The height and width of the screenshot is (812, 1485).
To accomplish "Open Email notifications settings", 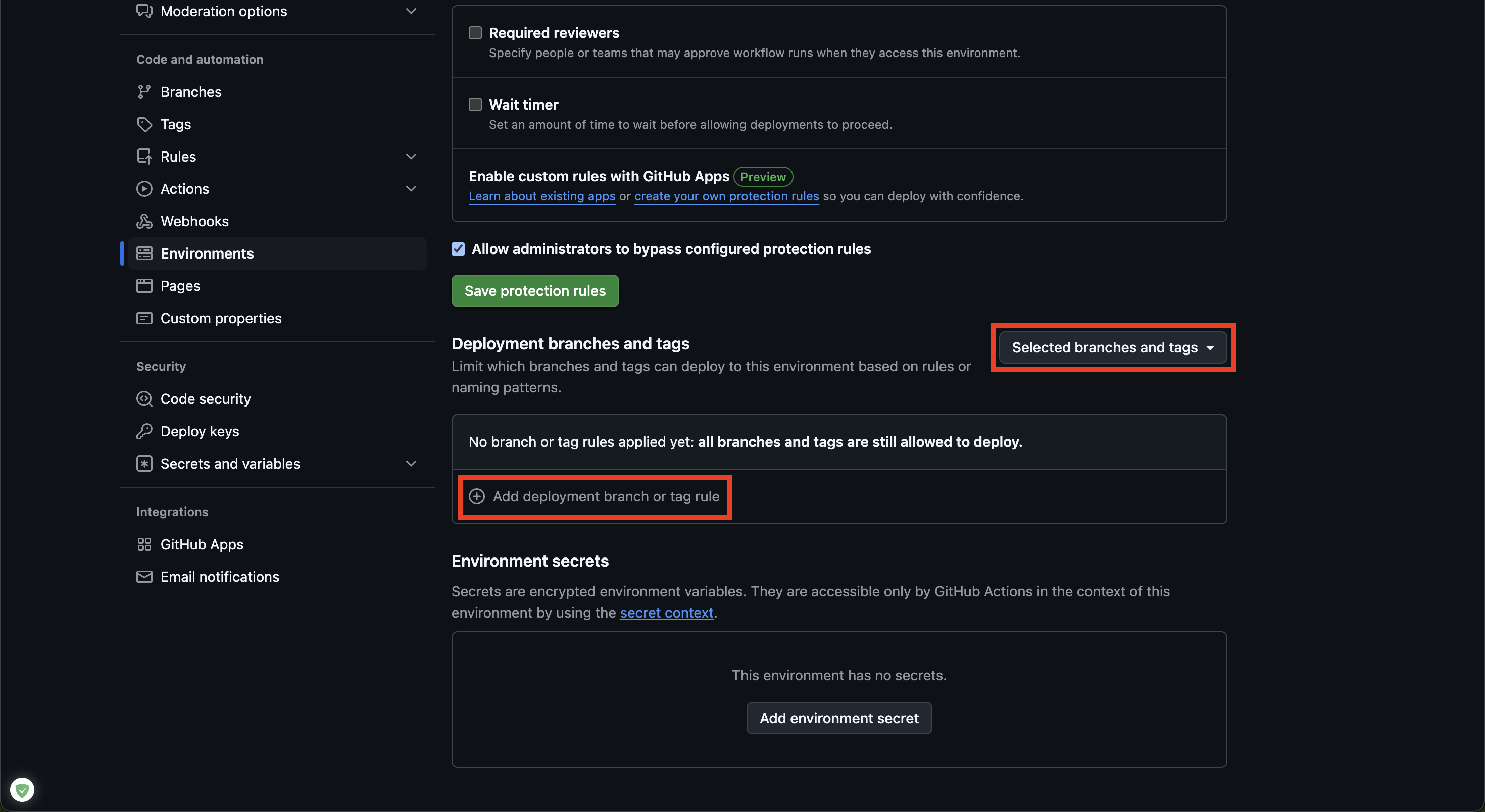I will pos(277,576).
